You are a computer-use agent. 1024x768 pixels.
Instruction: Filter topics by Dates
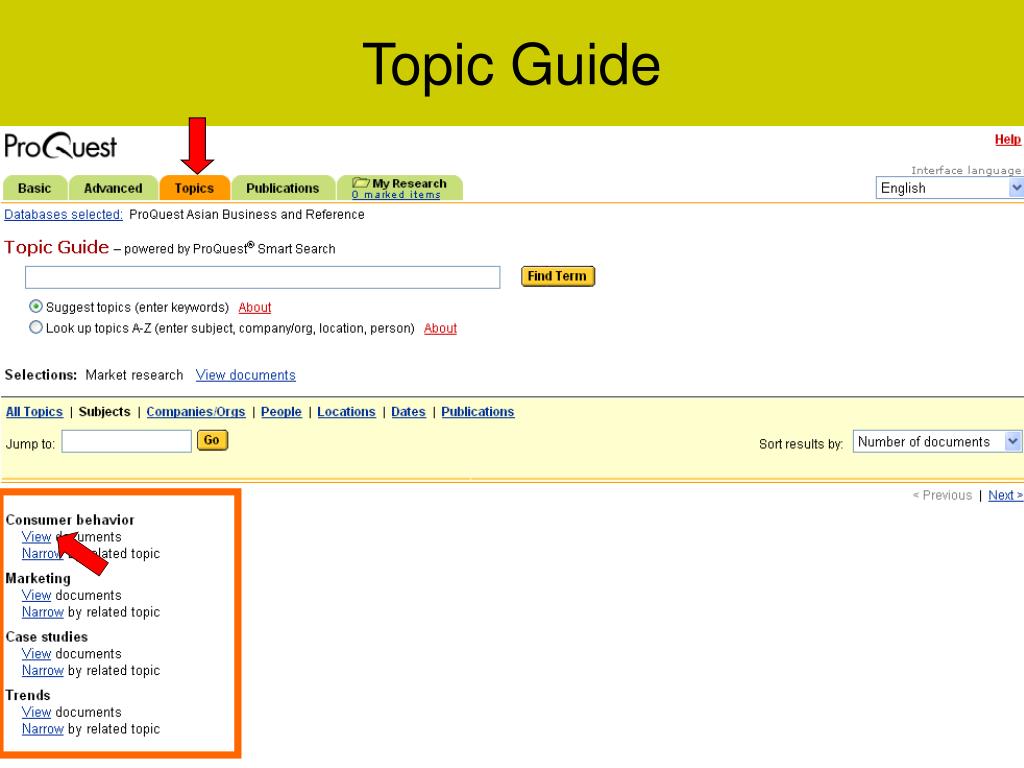click(x=408, y=411)
